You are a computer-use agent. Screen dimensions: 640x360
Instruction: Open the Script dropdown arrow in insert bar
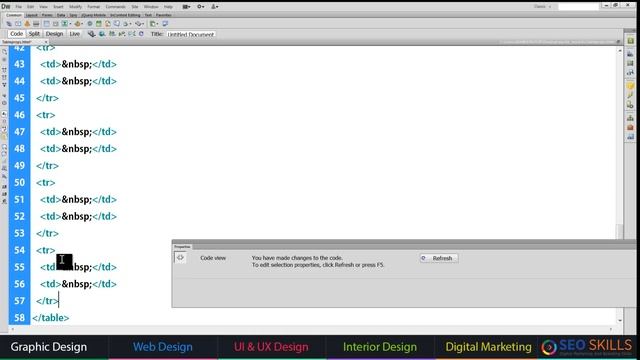[x=144, y=24]
